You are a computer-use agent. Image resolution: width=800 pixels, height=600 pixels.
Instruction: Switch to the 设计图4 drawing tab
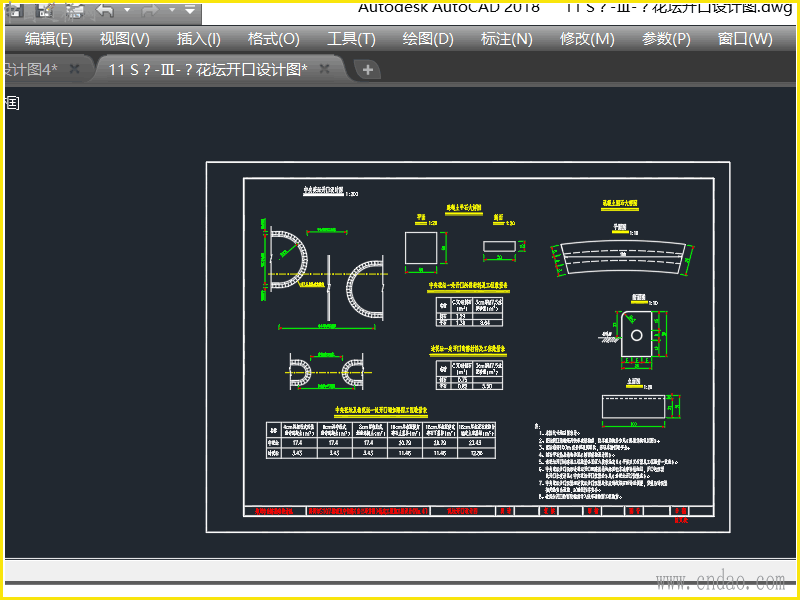point(30,69)
